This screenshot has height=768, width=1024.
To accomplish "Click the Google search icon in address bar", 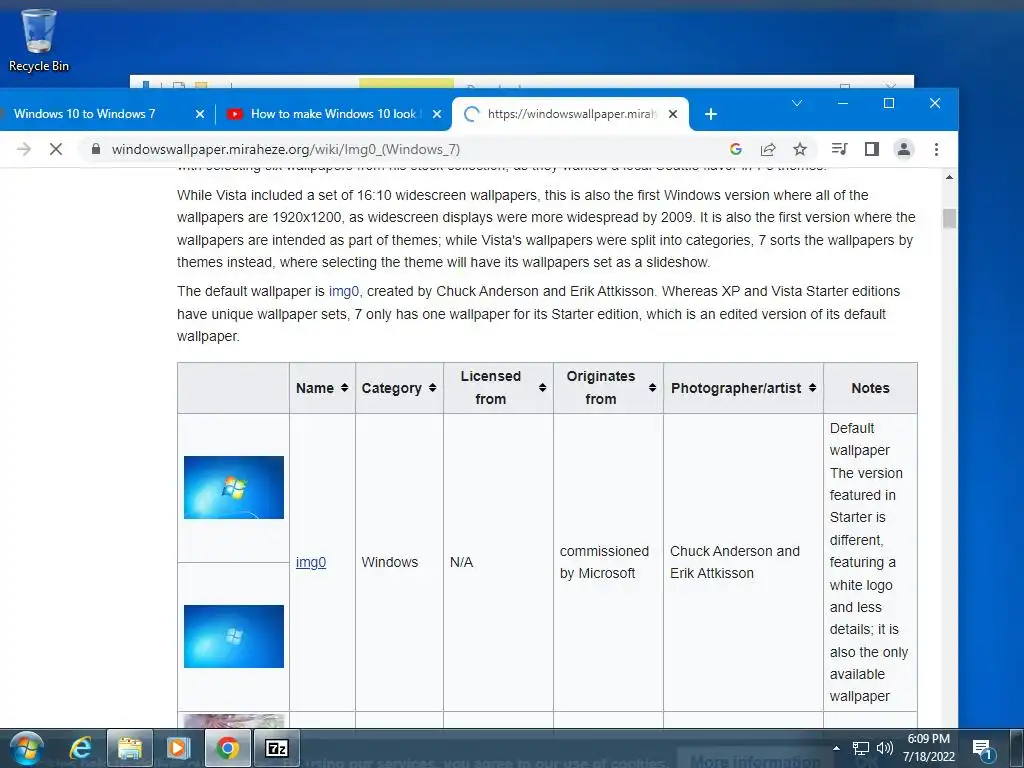I will tap(735, 149).
